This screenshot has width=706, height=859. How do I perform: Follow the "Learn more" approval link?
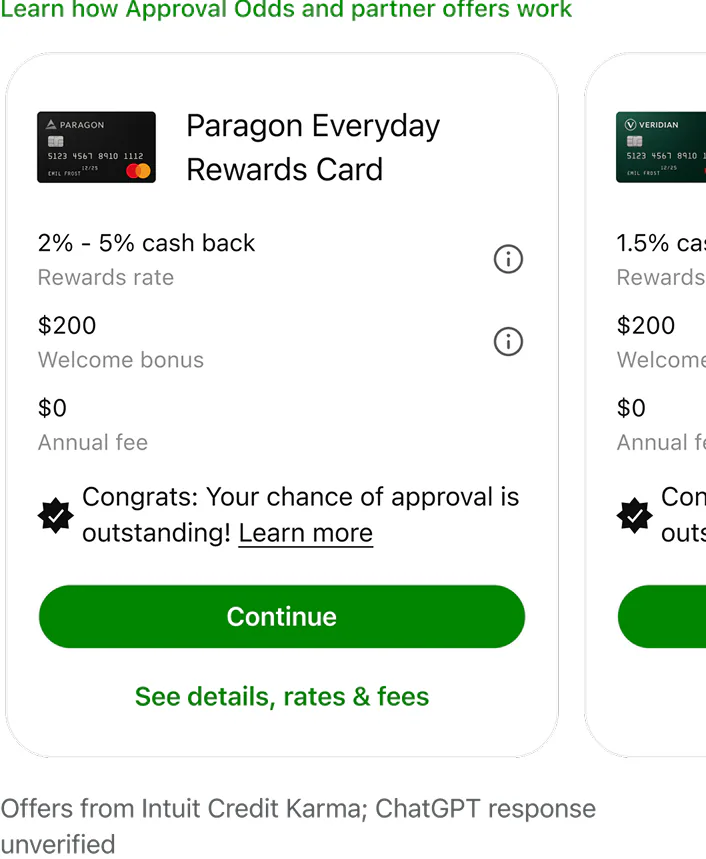305,533
